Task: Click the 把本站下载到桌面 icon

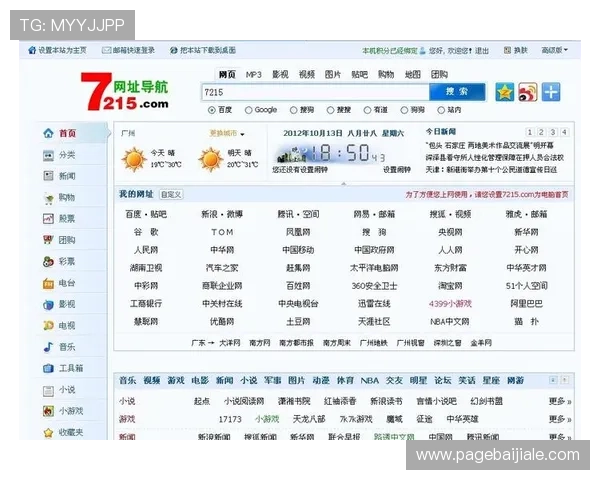Action: pos(174,50)
